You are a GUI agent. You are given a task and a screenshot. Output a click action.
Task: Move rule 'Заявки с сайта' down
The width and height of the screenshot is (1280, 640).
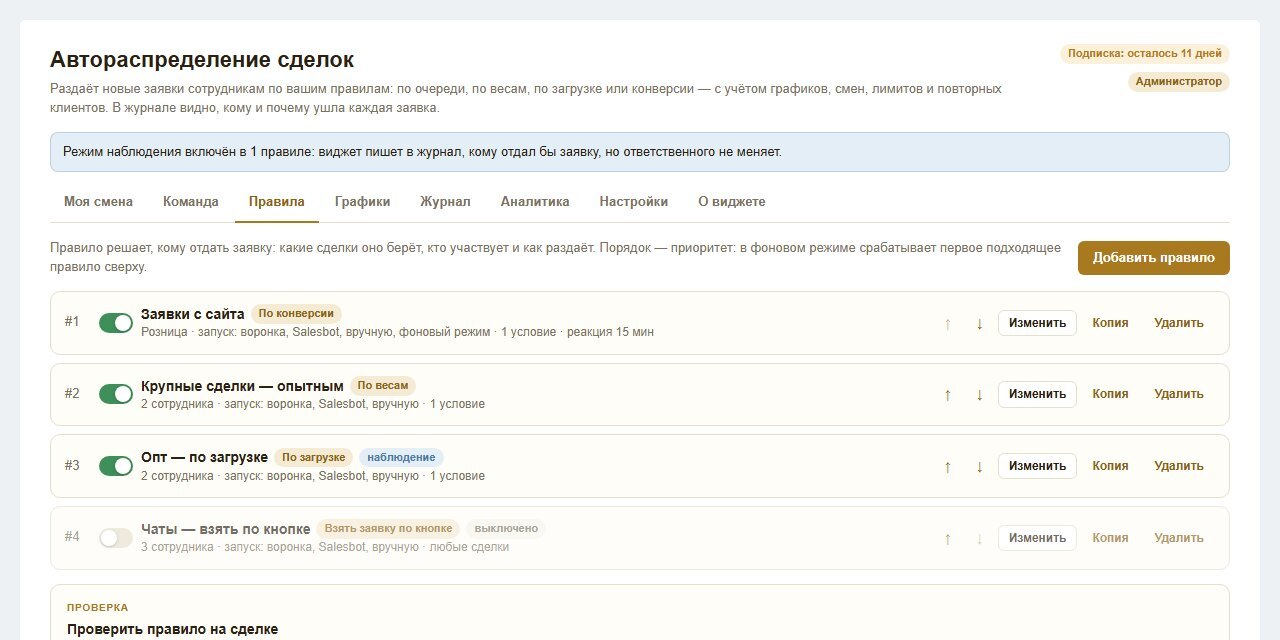pos(979,323)
